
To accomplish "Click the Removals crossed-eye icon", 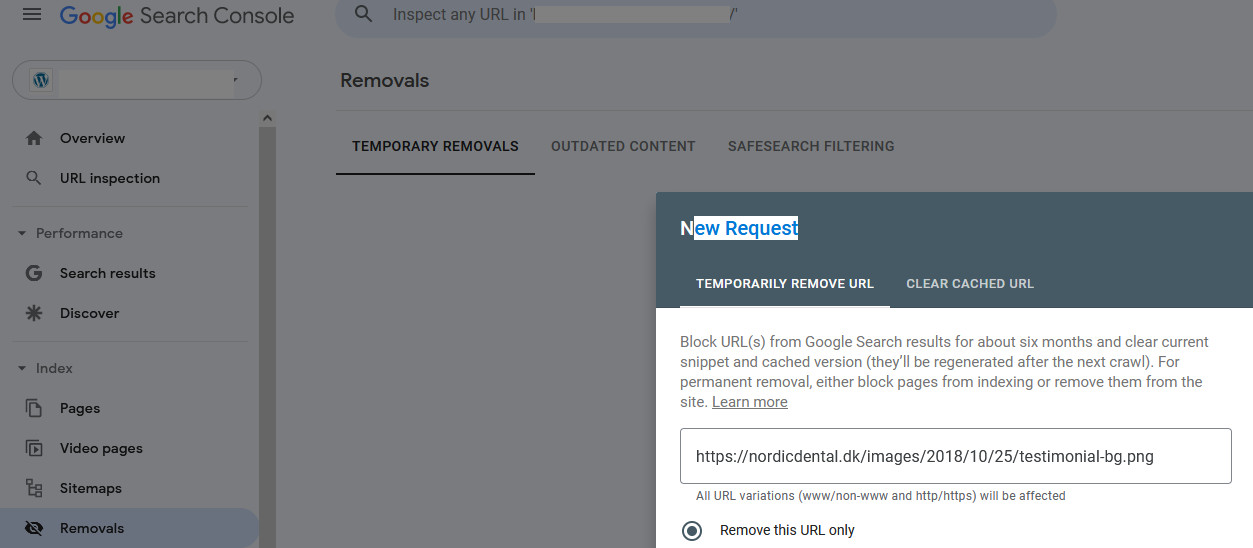I will (34, 528).
